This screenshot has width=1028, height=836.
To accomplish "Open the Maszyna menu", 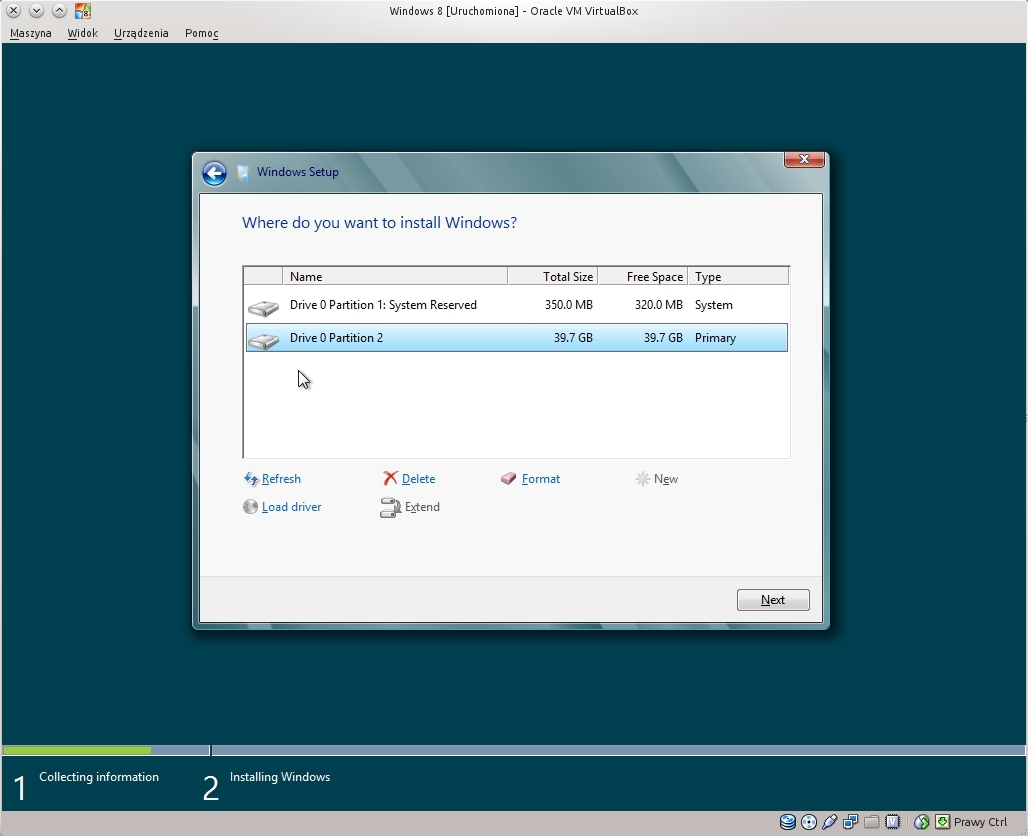I will (x=31, y=33).
